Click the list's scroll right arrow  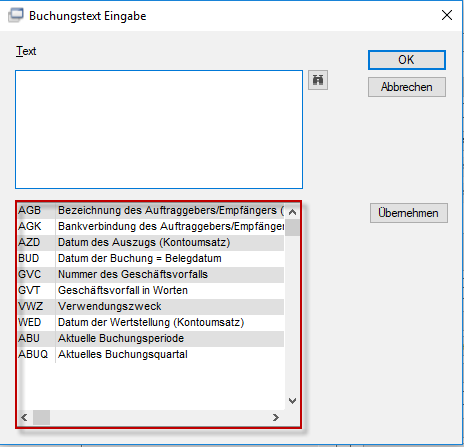pos(276,417)
